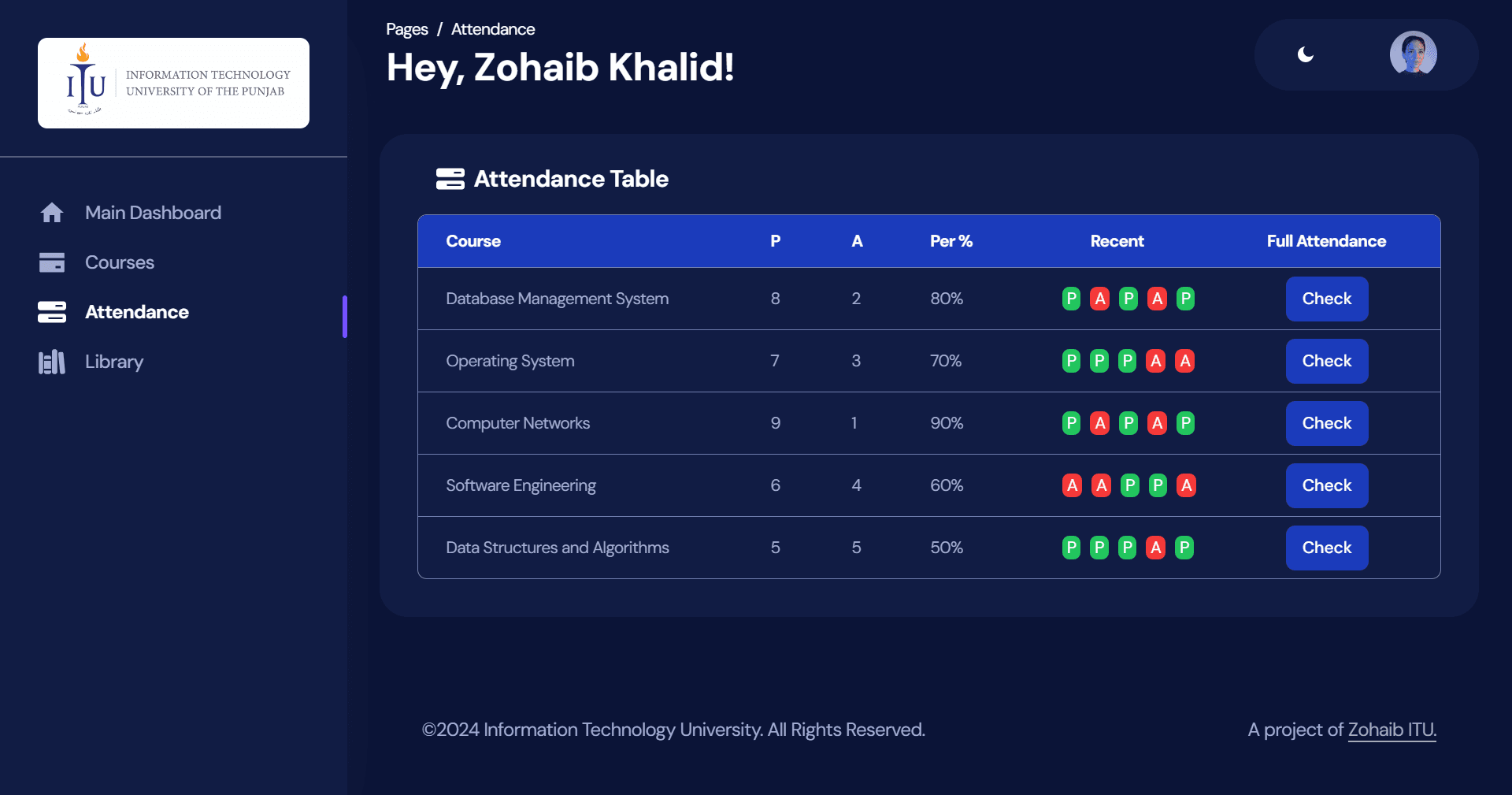Check full attendance for Computer Networks
Viewport: 1512px width, 795px height.
[1327, 423]
